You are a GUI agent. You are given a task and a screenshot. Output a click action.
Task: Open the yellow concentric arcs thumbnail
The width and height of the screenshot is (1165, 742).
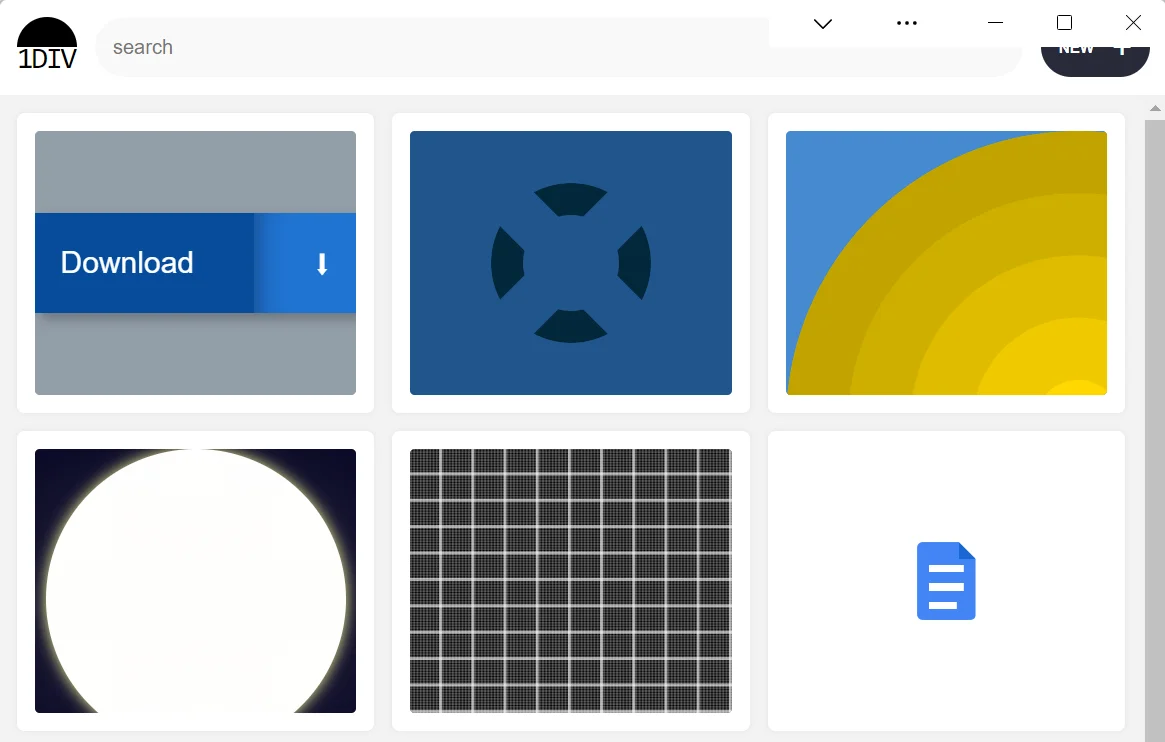click(x=946, y=263)
